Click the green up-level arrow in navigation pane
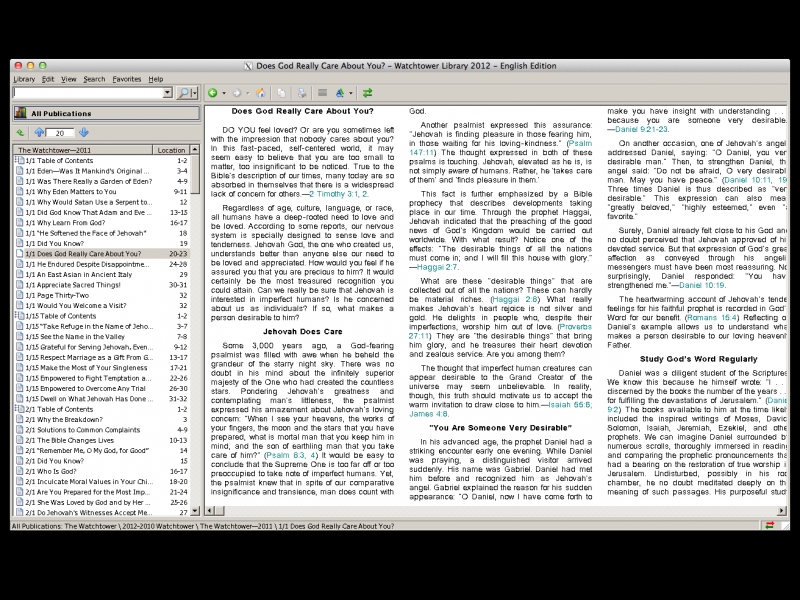 [20, 133]
